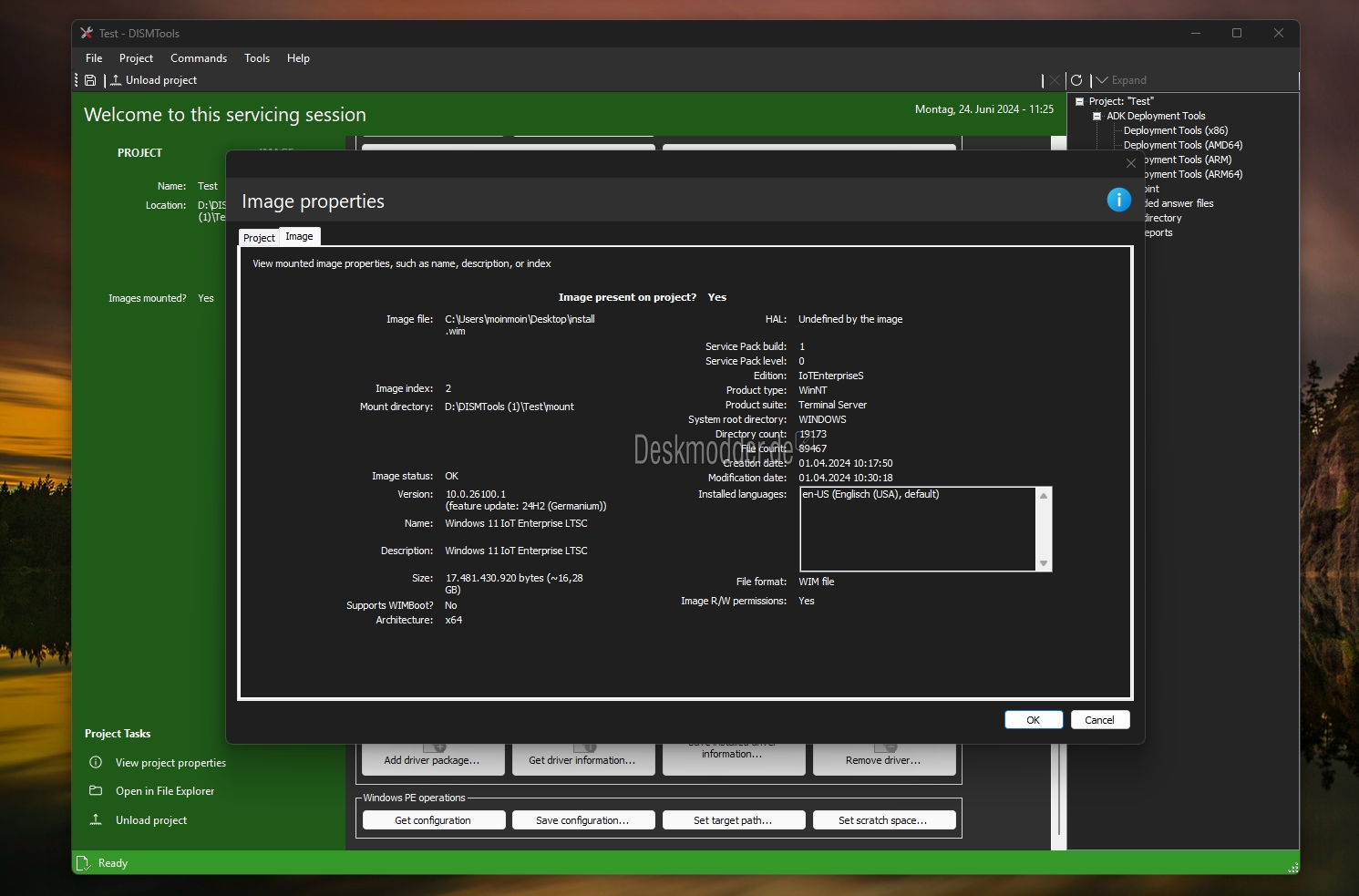
Task: Click OK in the Image properties dialog
Action: tap(1034, 719)
